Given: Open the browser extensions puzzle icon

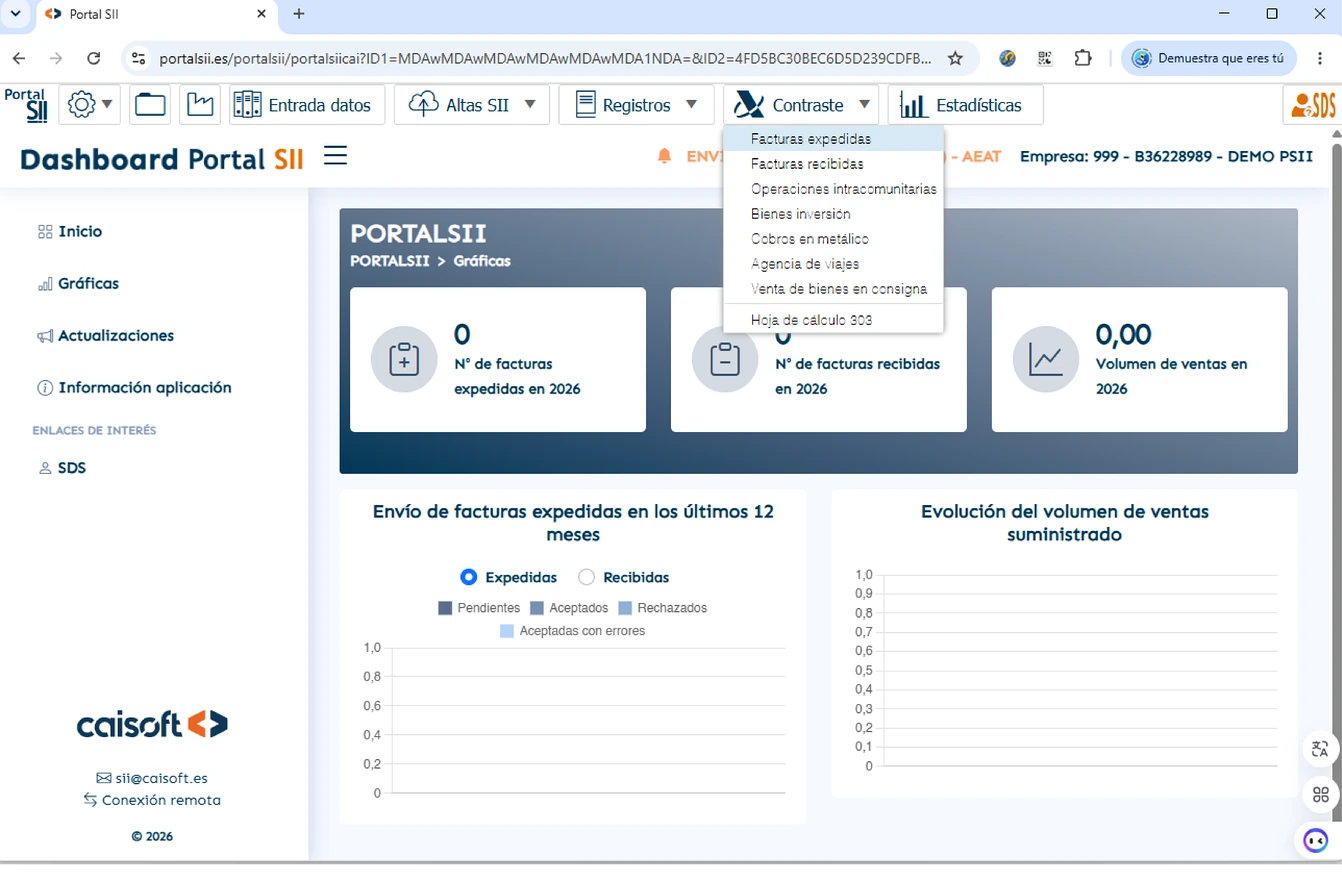Looking at the screenshot, I should point(1083,58).
